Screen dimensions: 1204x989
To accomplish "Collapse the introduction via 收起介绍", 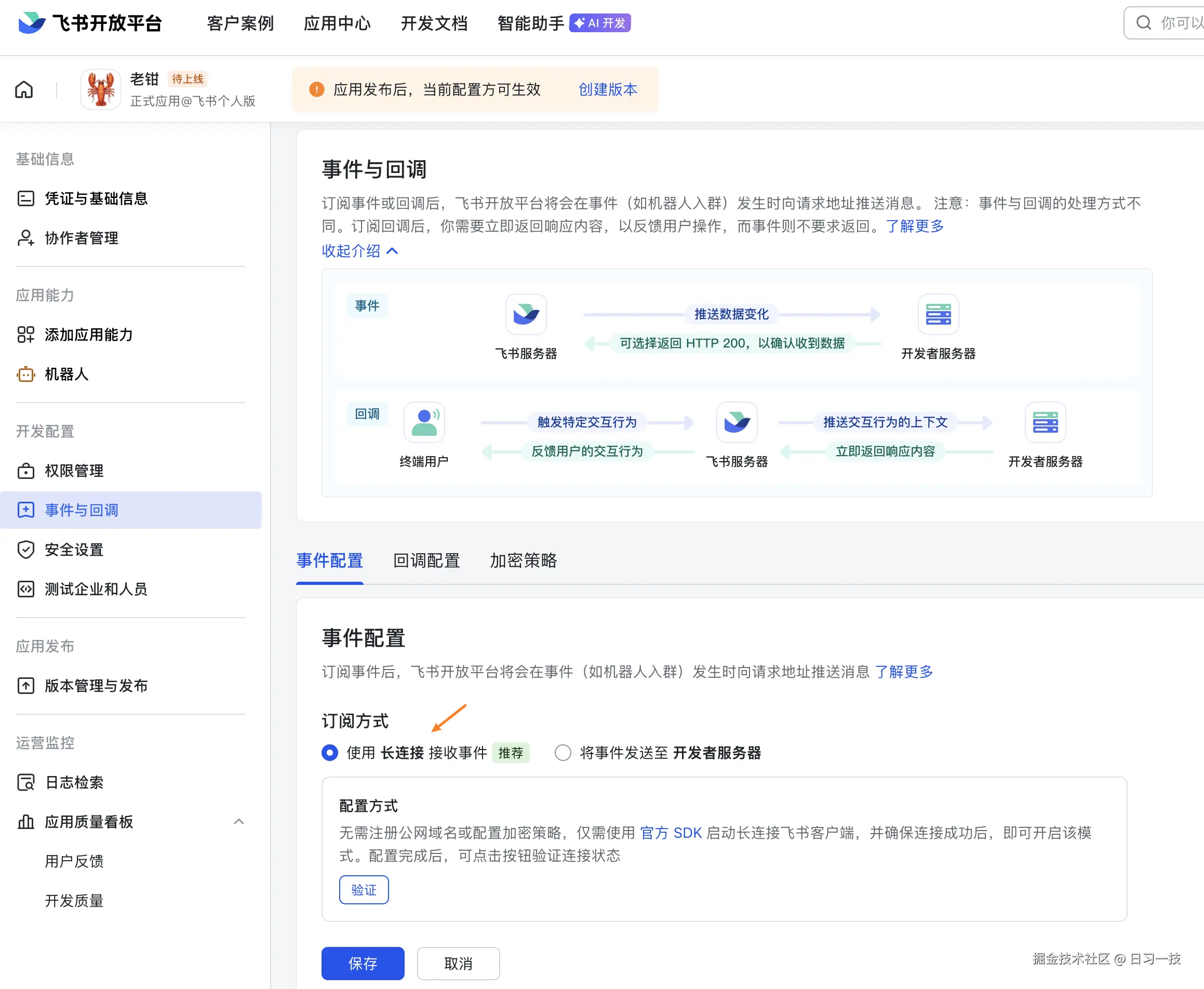I will pos(360,251).
